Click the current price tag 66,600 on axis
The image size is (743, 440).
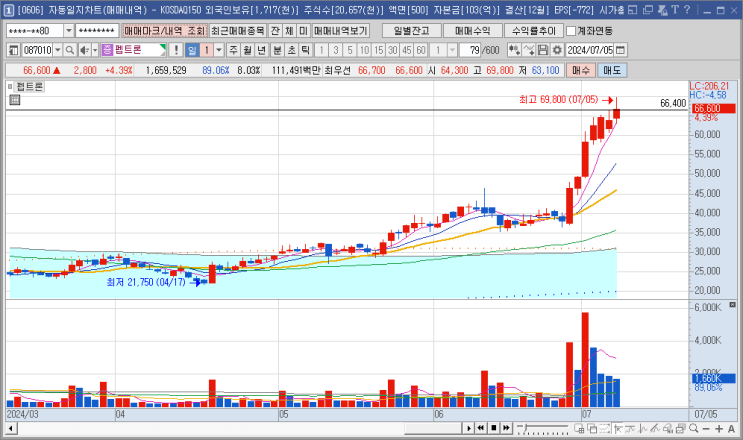pos(713,108)
